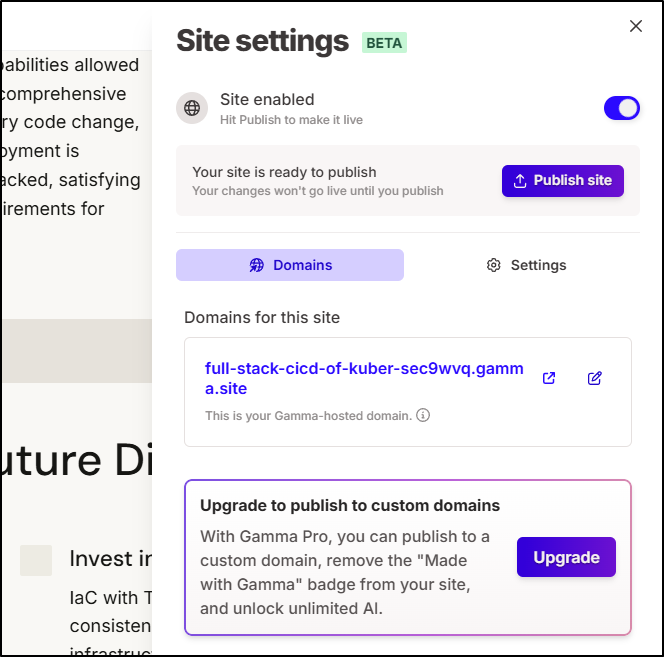664x657 pixels.
Task: Click the globe icon beside Site enabled
Action: [x=192, y=108]
